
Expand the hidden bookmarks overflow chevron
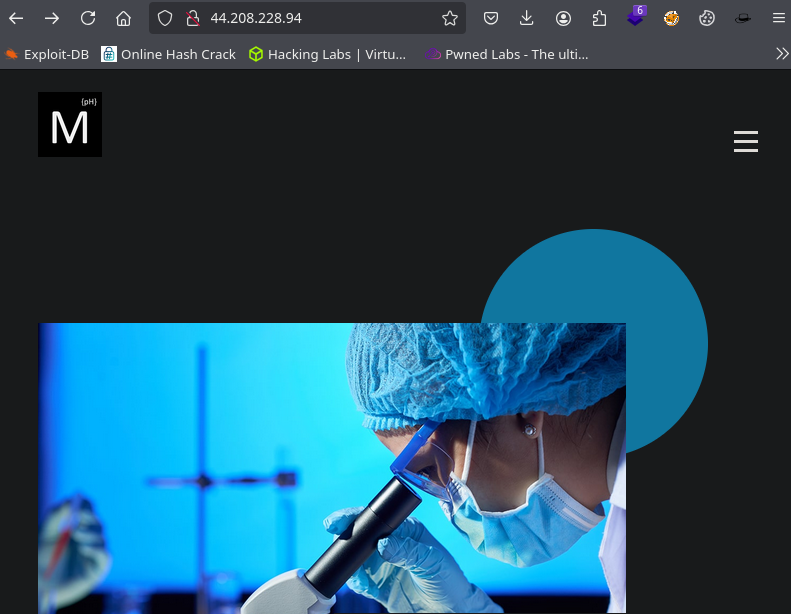782,54
